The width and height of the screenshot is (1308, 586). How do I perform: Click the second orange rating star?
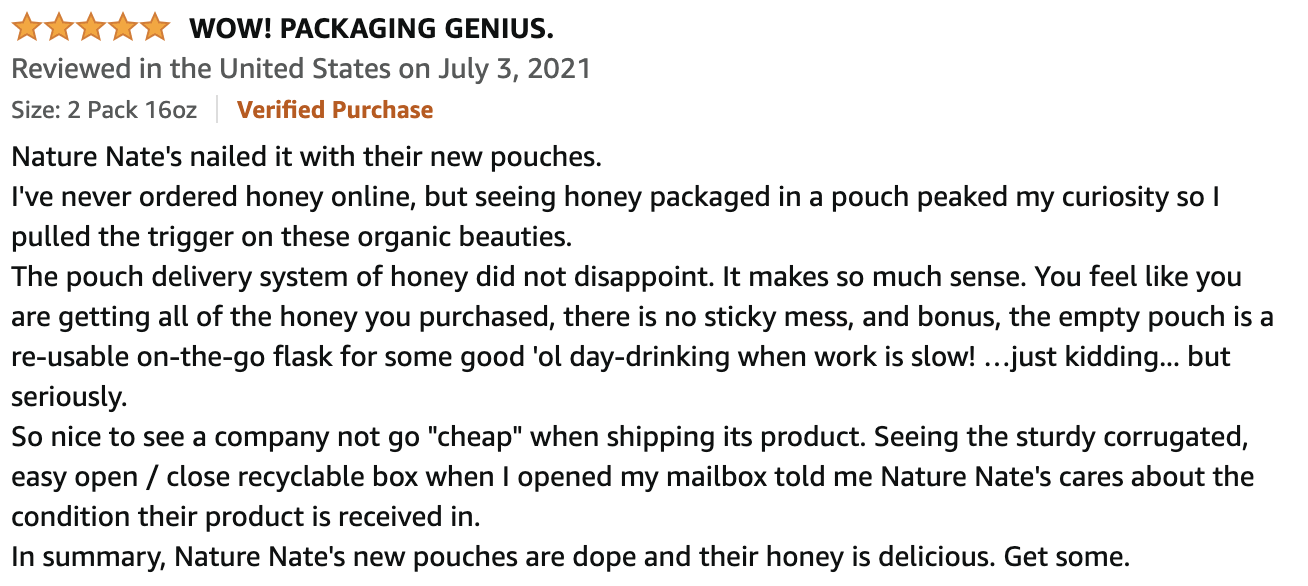(59, 27)
